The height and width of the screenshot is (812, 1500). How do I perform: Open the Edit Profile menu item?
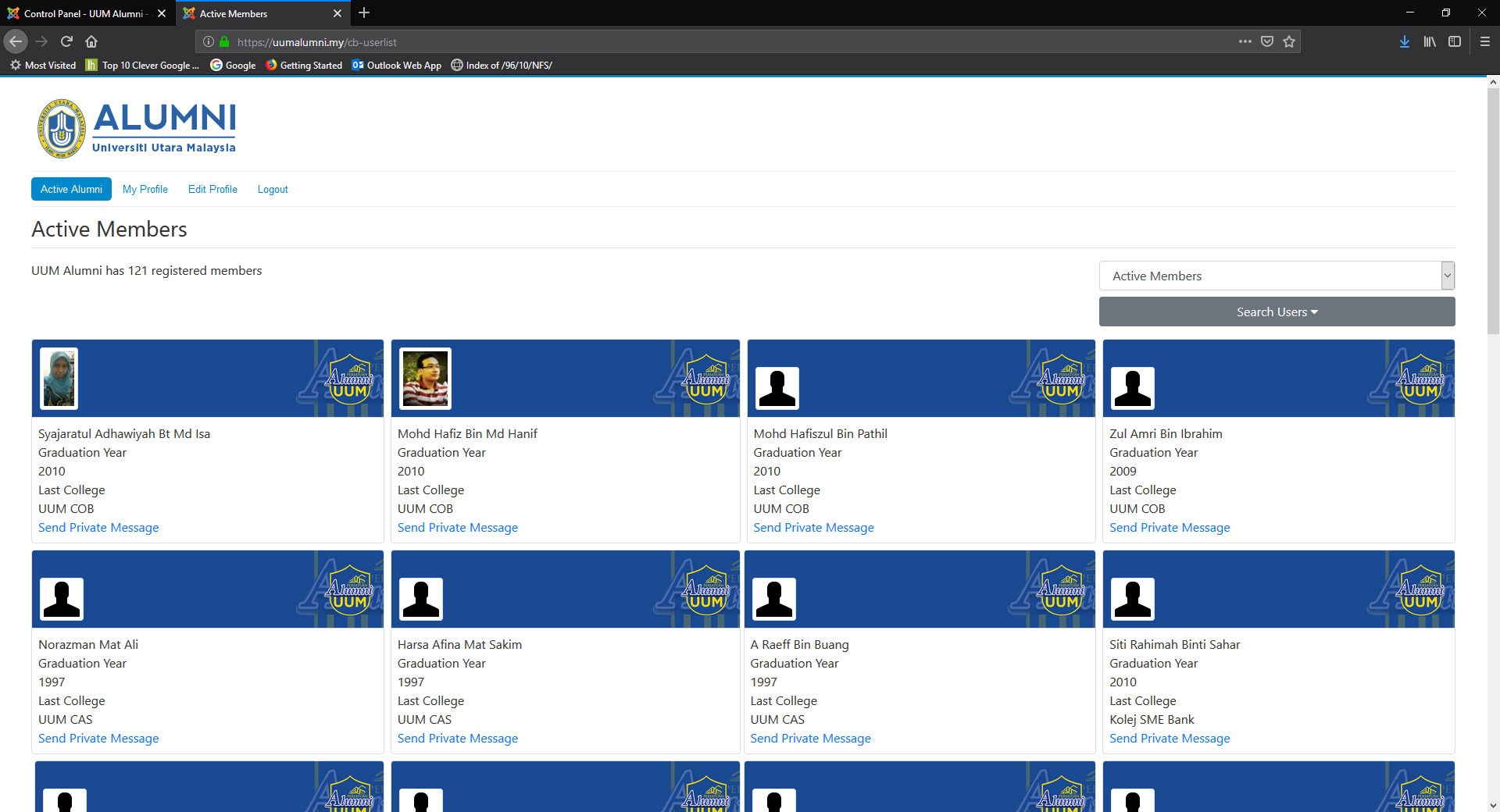click(x=212, y=189)
